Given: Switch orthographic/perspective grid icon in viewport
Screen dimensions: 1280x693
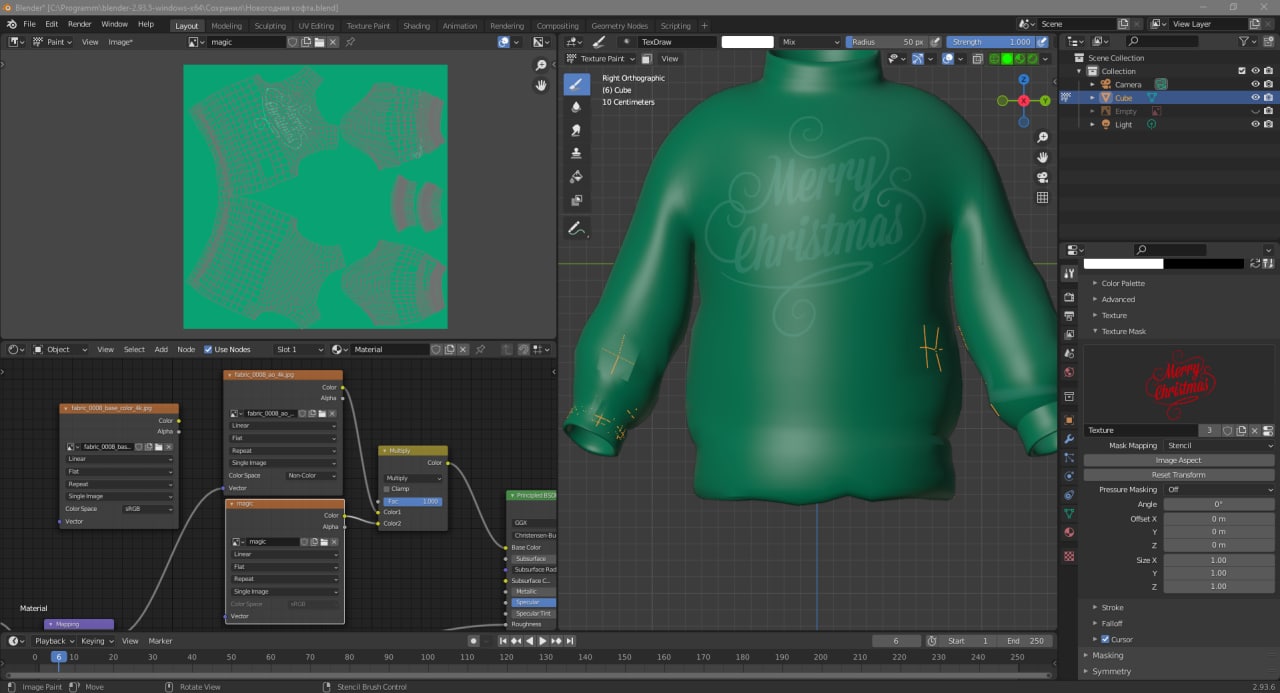Looking at the screenshot, I should tap(1042, 197).
